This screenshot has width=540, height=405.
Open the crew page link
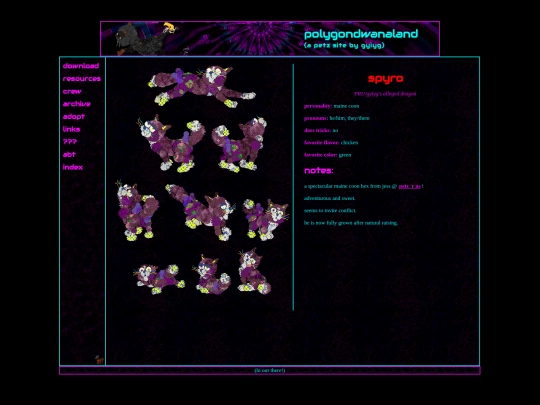click(x=72, y=91)
